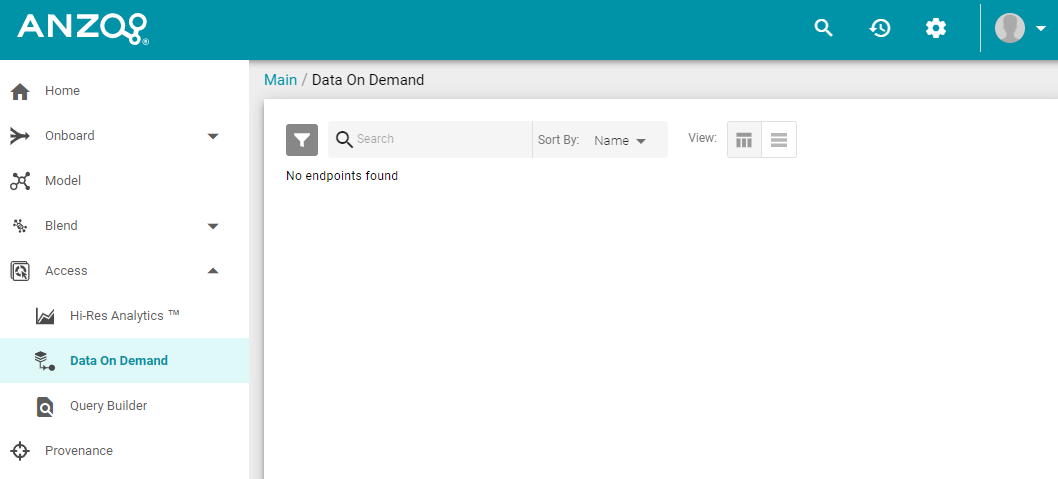Image resolution: width=1058 pixels, height=479 pixels.
Task: Click the ANZO logo in the header
Action: click(82, 28)
